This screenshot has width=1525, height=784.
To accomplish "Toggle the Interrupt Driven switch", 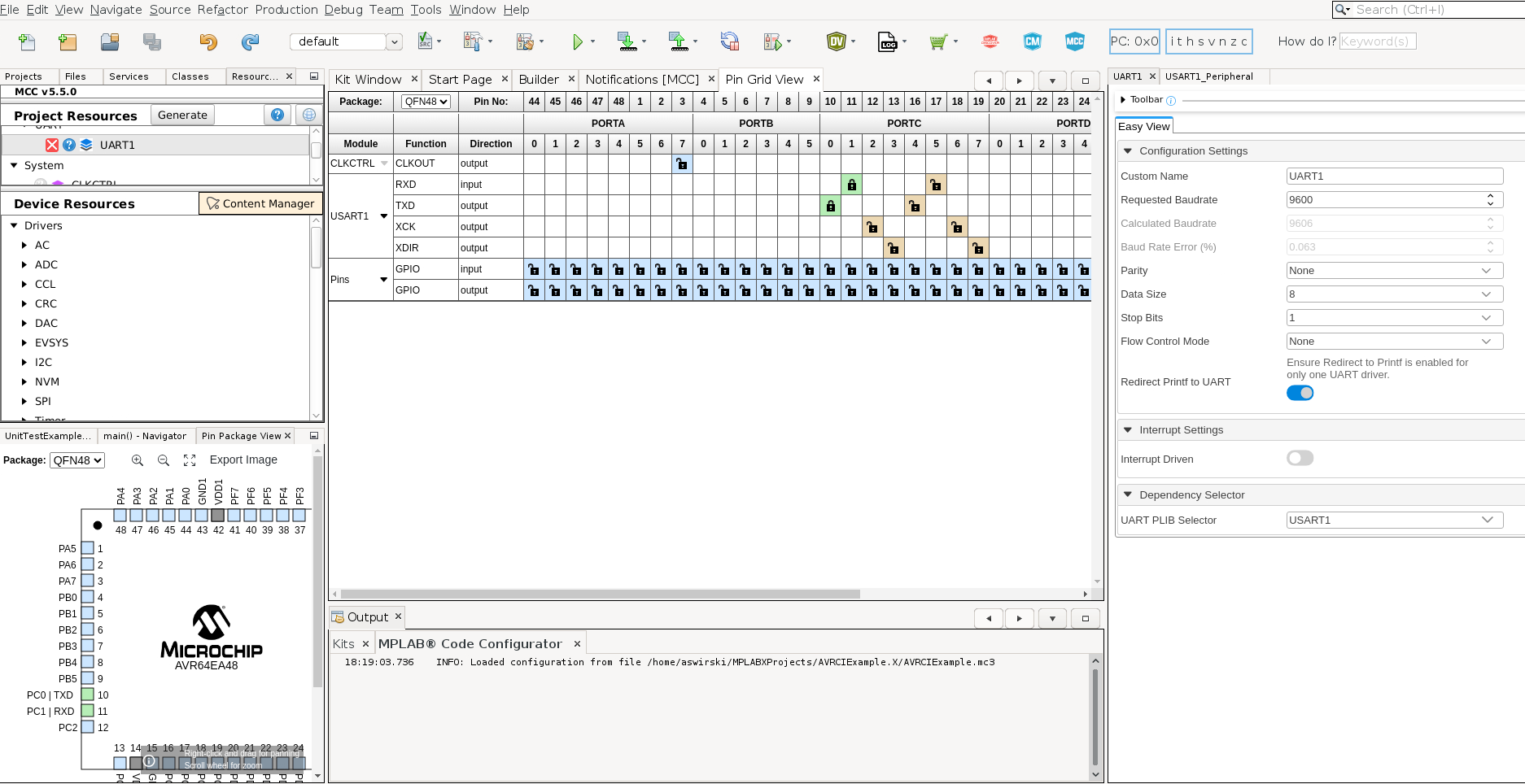I will (x=1300, y=458).
